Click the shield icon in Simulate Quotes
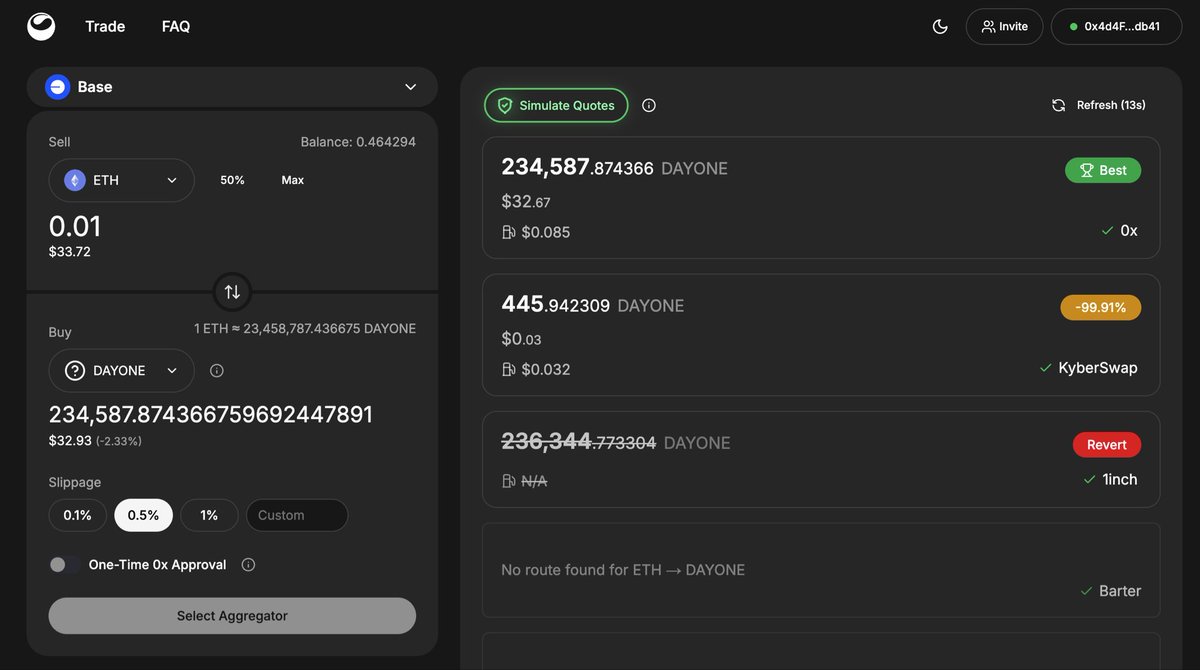The image size is (1200, 670). pos(505,105)
